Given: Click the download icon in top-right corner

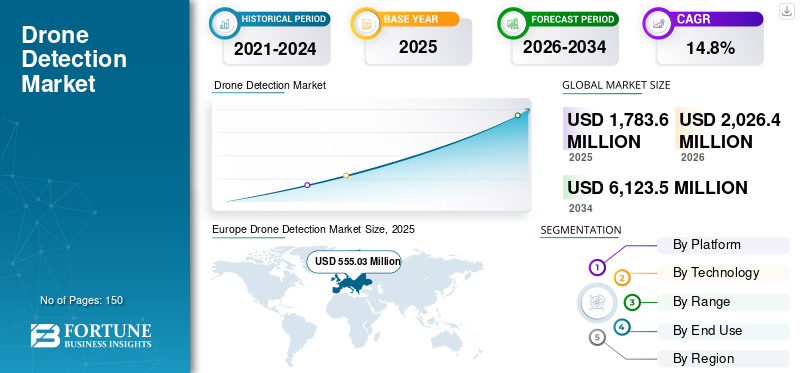Looking at the screenshot, I should pos(787,11).
